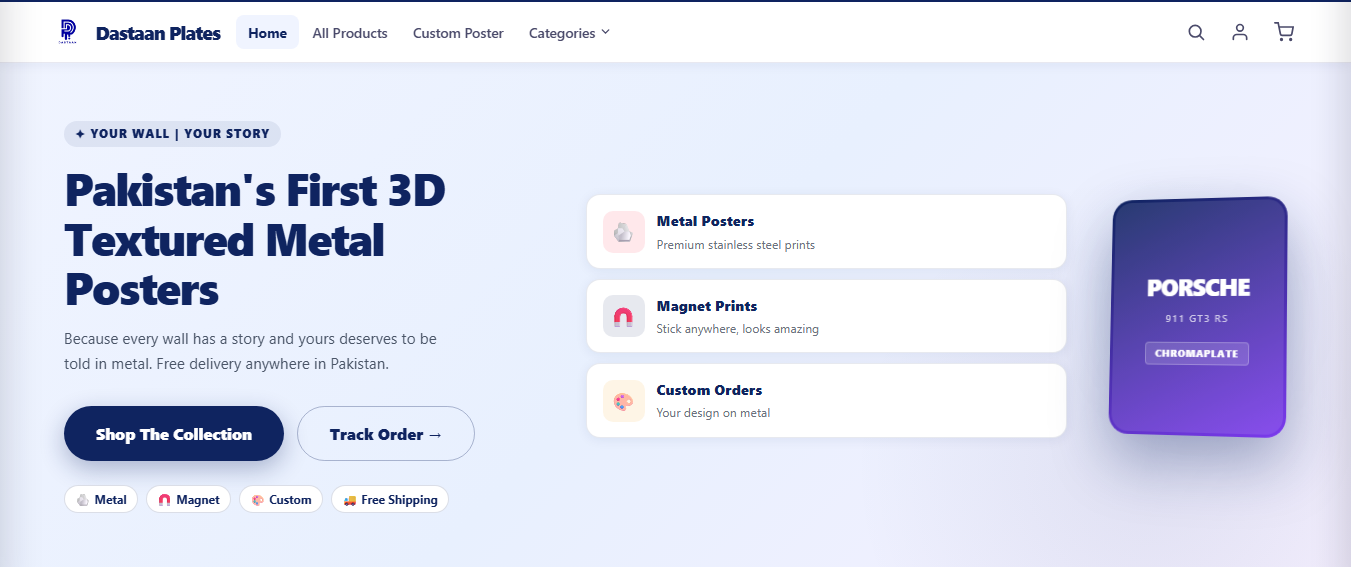Open the search icon in header

click(1196, 32)
